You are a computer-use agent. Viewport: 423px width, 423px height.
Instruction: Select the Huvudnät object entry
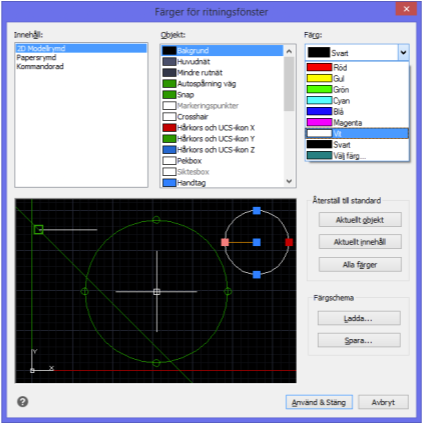point(222,62)
